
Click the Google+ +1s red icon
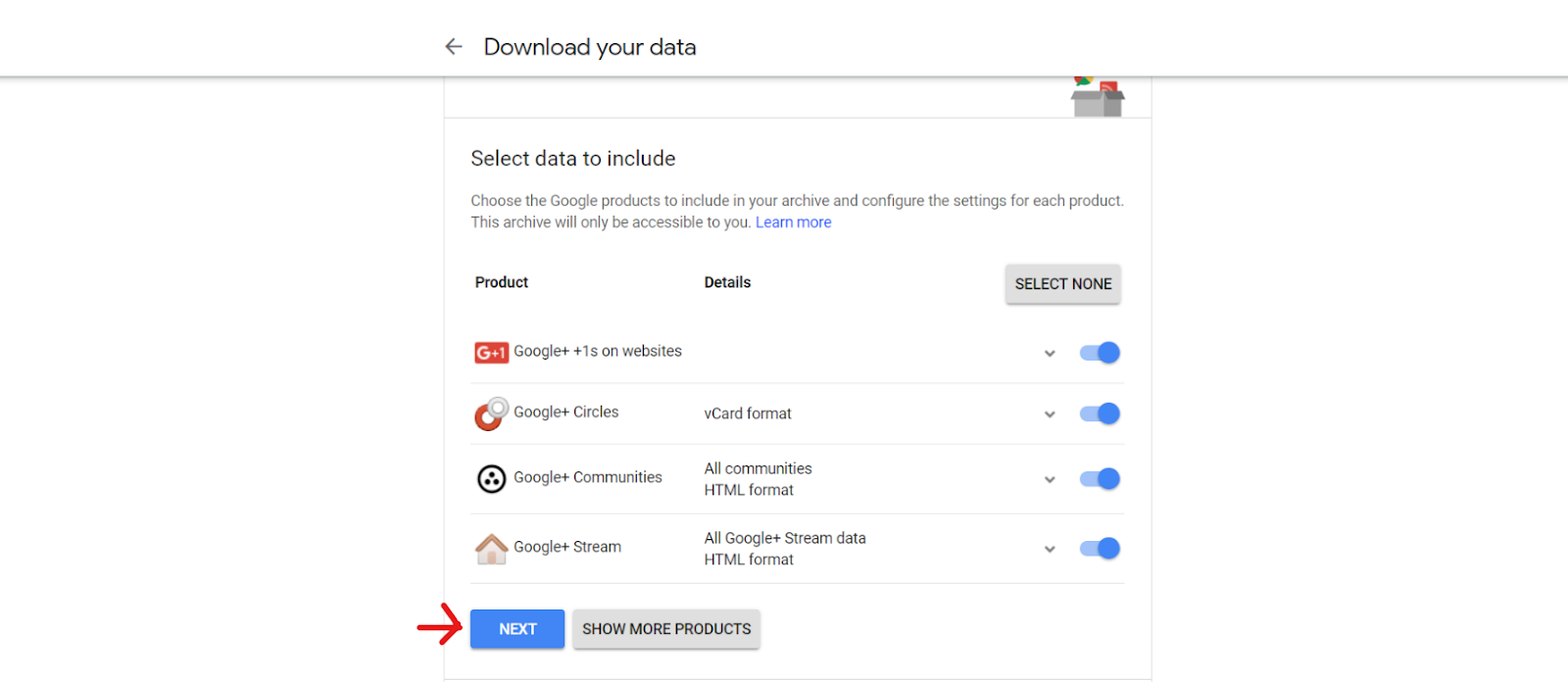pos(491,353)
